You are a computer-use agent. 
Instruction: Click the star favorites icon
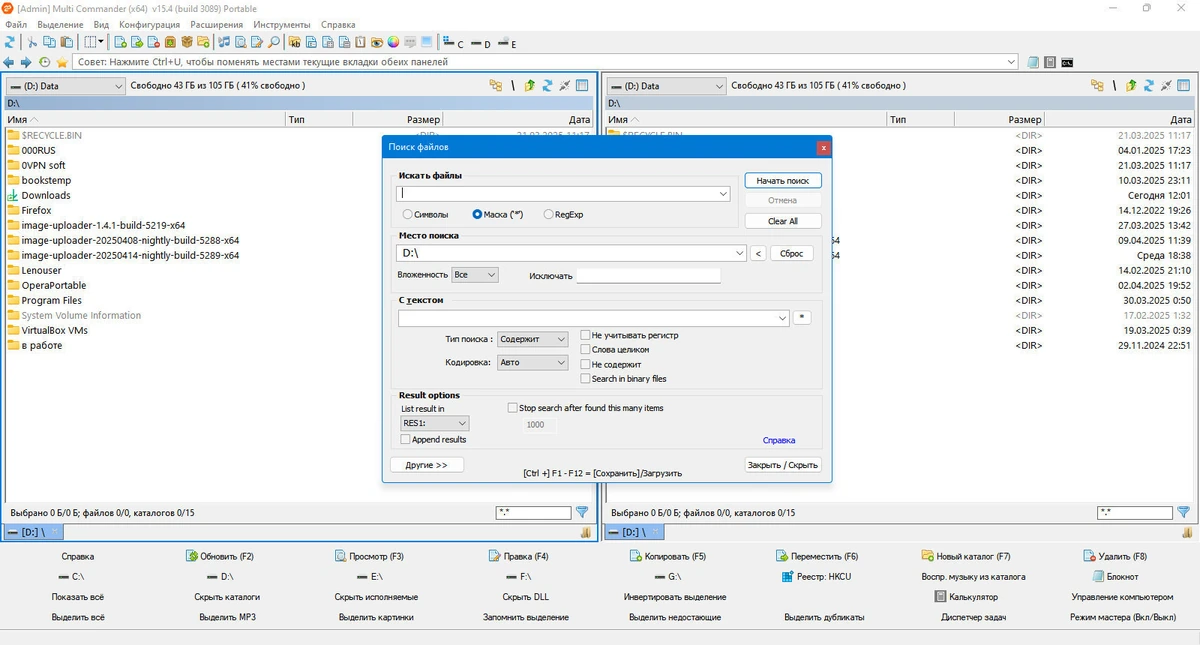(62, 62)
